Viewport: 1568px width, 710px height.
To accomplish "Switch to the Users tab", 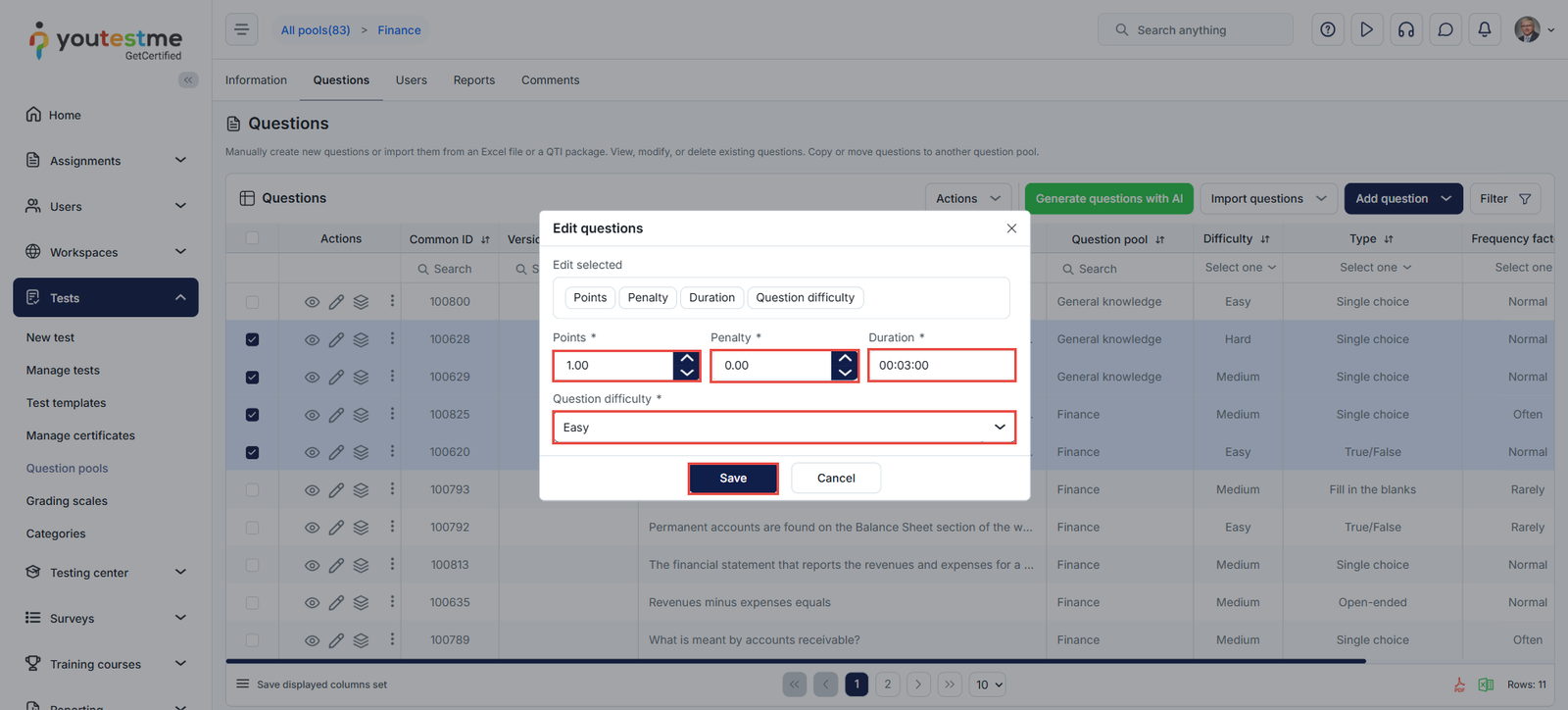I will tap(412, 80).
